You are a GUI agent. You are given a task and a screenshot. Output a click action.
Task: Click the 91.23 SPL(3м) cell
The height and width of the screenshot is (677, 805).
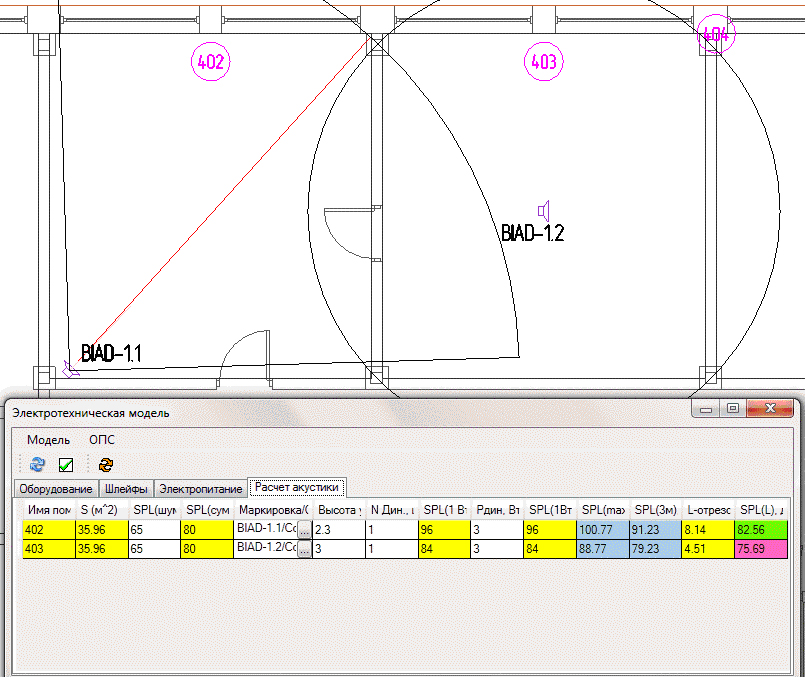656,530
